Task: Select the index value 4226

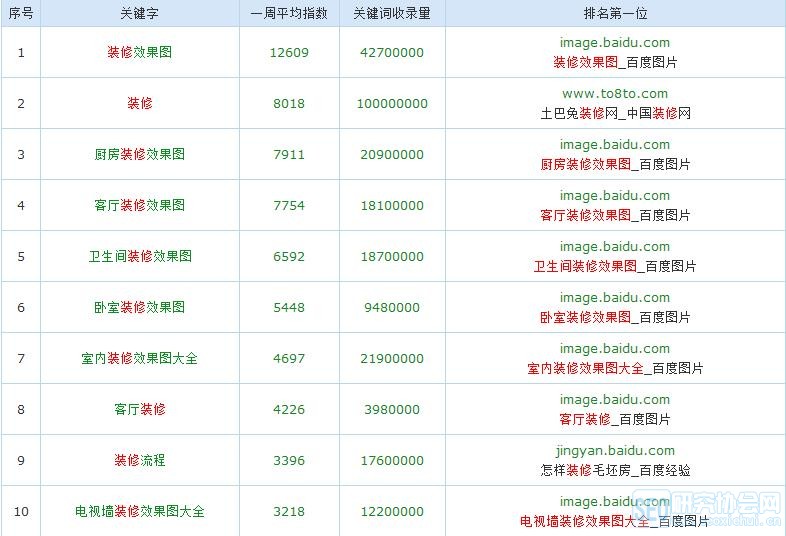Action: click(x=289, y=410)
